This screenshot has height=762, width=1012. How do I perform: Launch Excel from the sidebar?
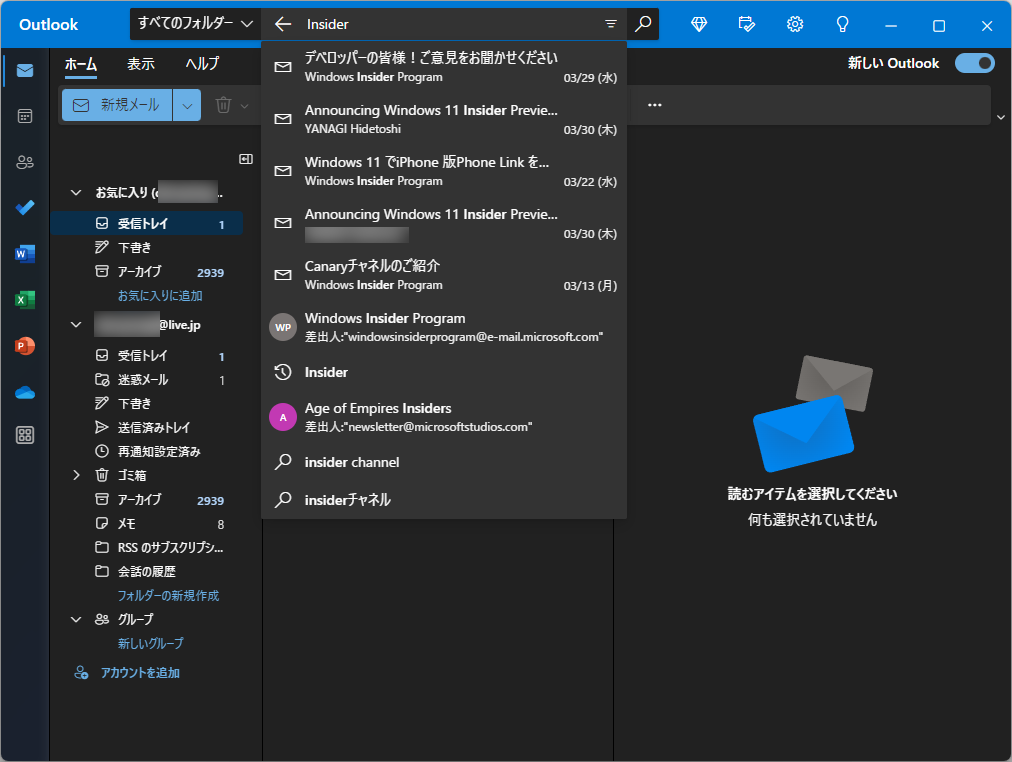pyautogui.click(x=25, y=299)
